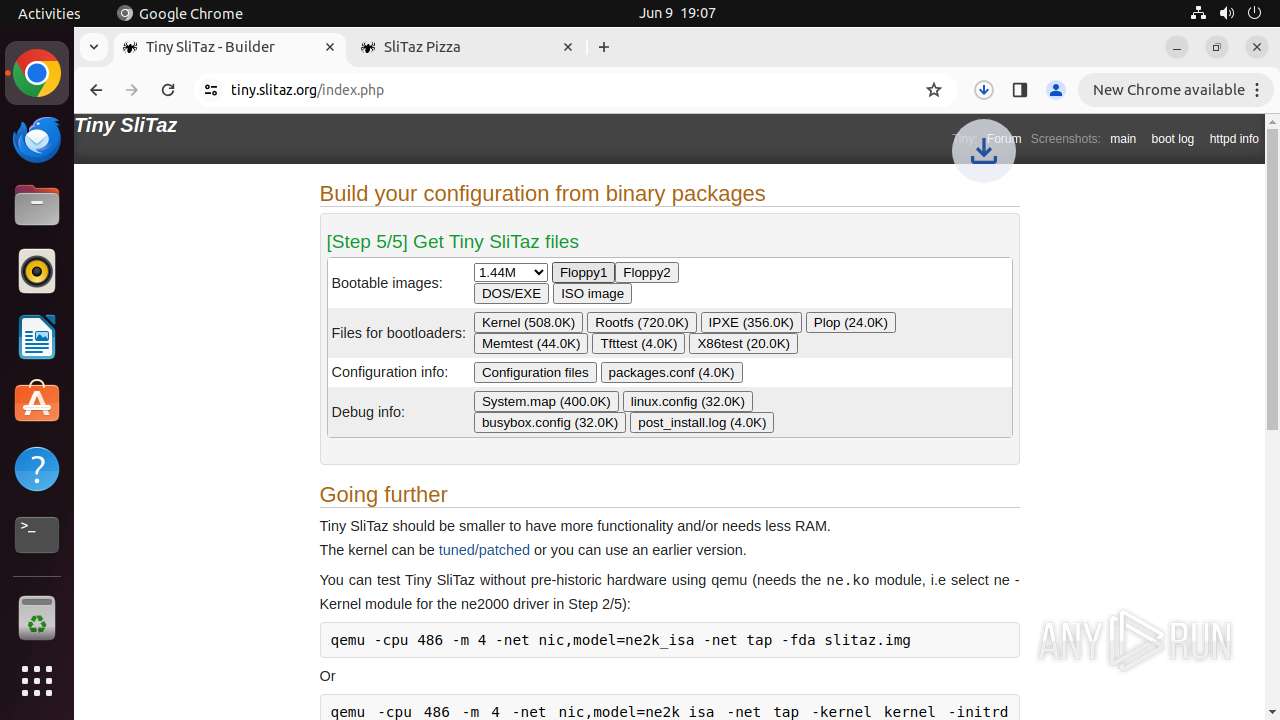Download the IPXE (356.0K) file
This screenshot has width=1280, height=720.
[751, 322]
